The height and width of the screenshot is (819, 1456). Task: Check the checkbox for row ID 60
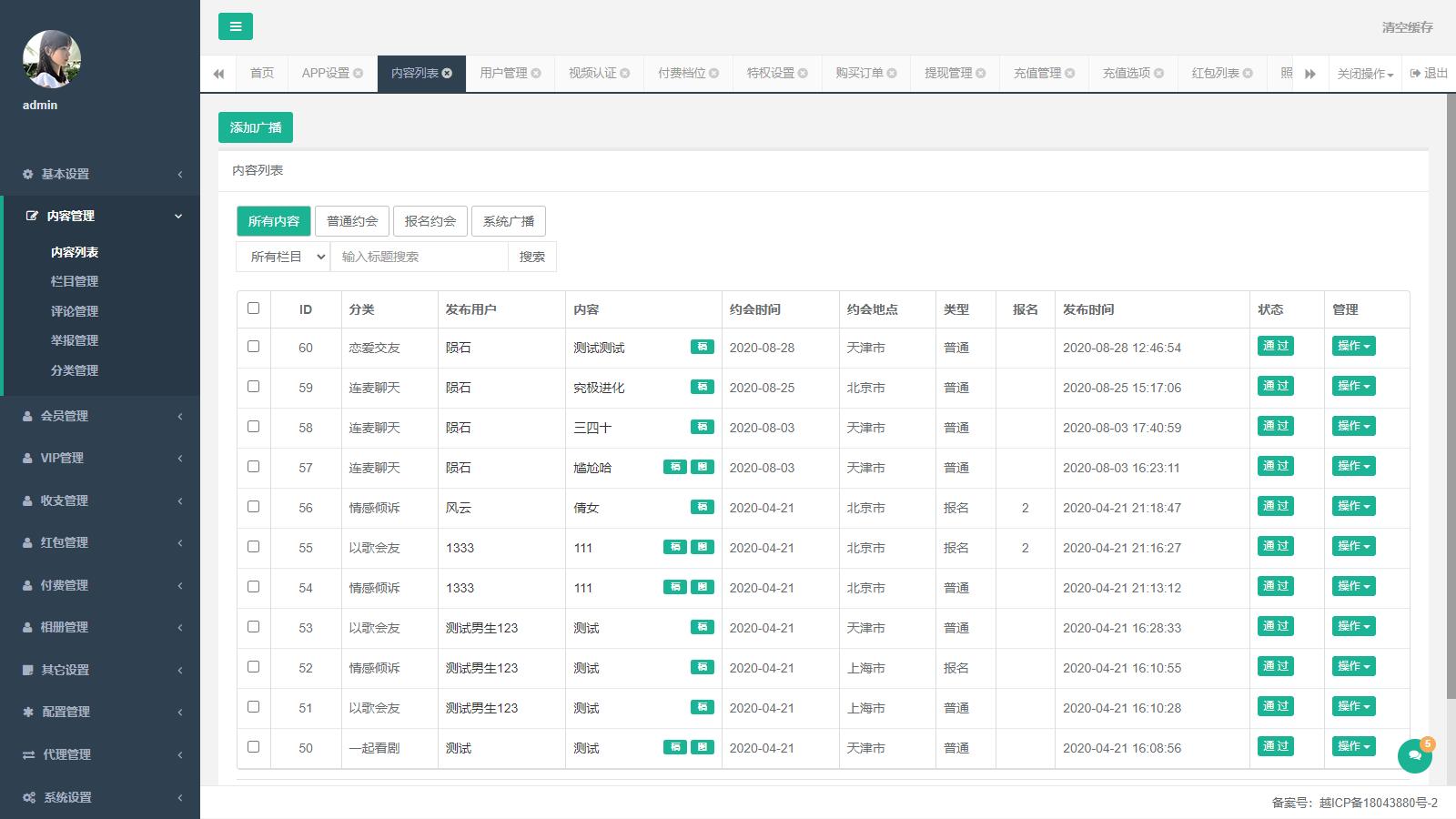[x=254, y=347]
